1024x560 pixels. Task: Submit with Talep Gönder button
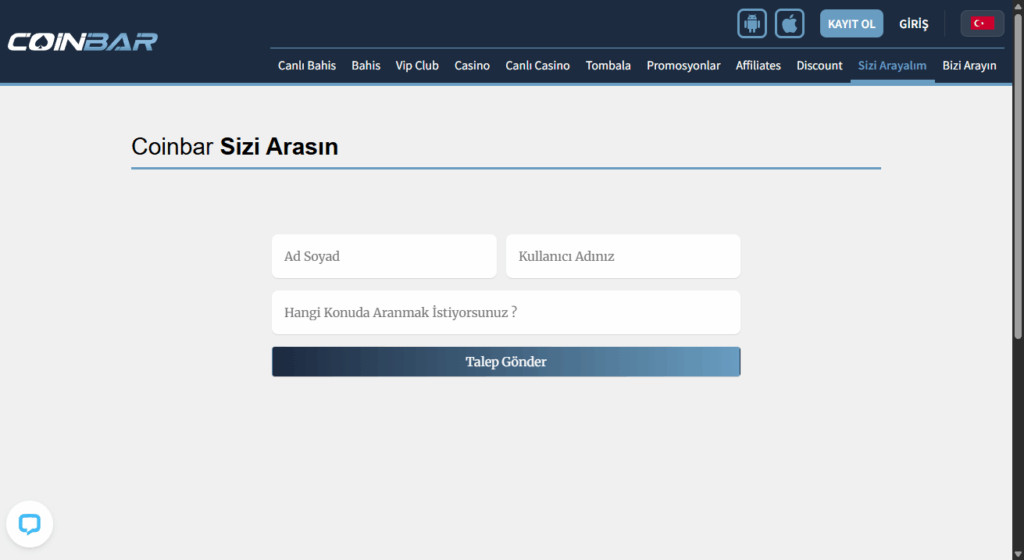click(506, 362)
